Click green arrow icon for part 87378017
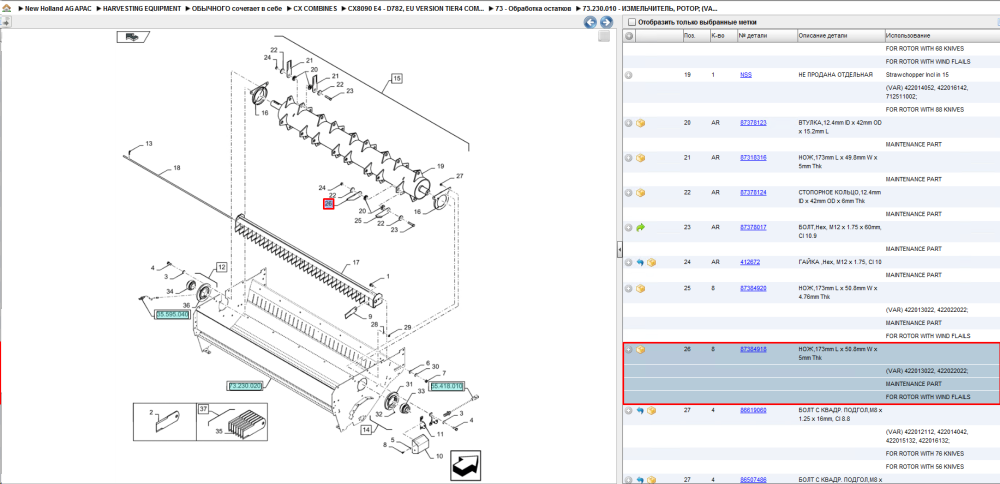 [x=640, y=227]
